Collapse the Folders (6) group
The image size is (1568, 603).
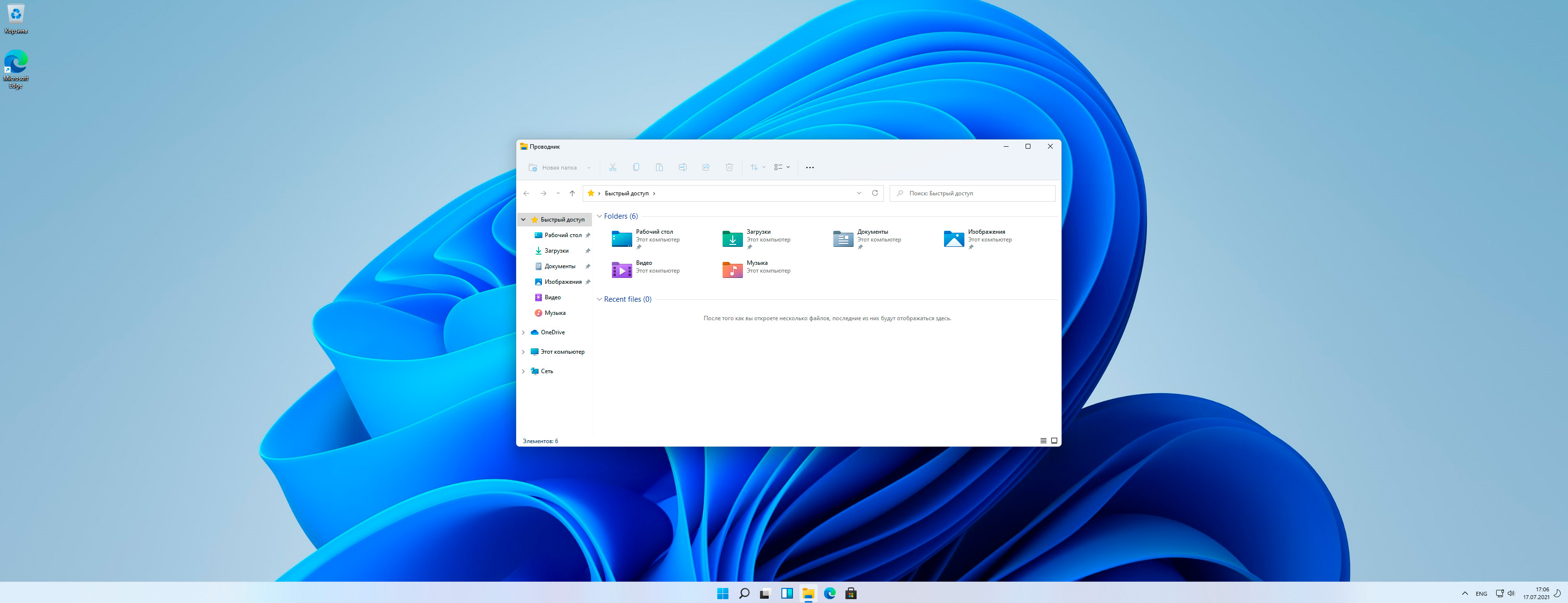(x=600, y=216)
